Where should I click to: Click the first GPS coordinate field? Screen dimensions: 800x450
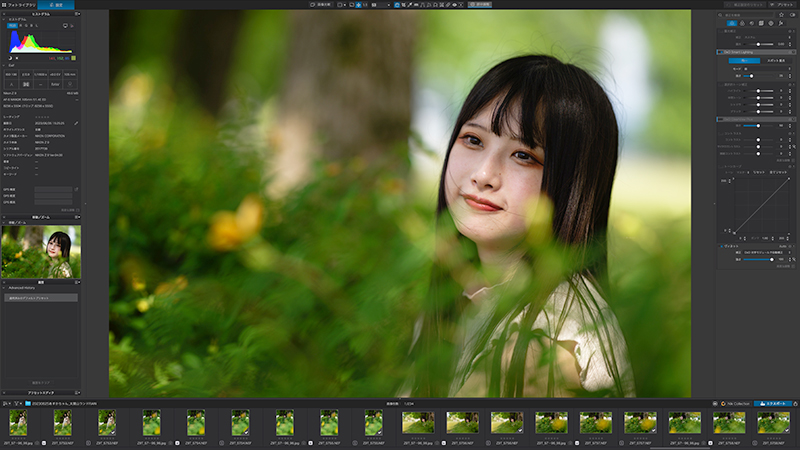(54, 189)
